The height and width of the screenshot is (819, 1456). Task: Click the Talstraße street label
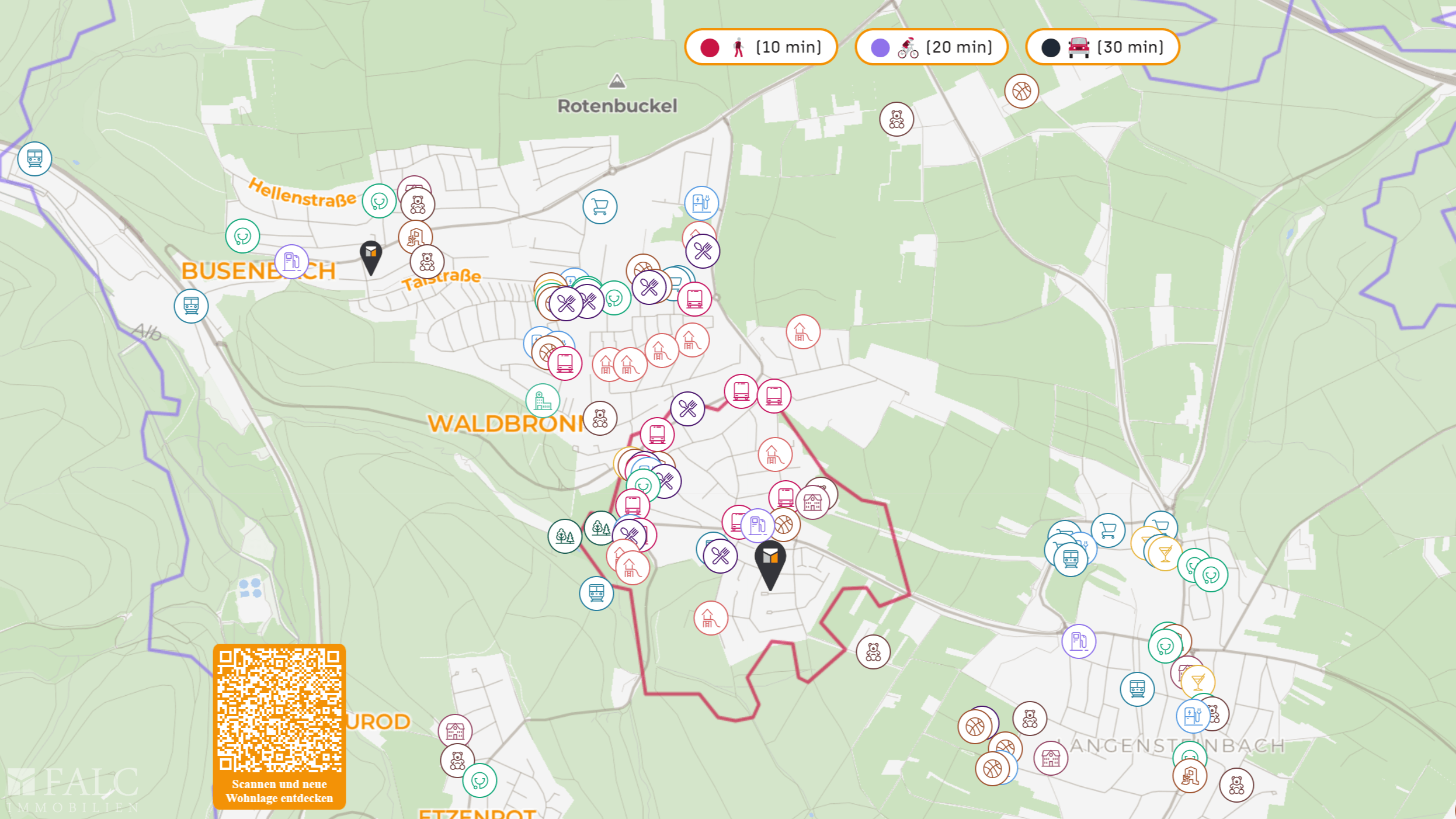coord(442,279)
